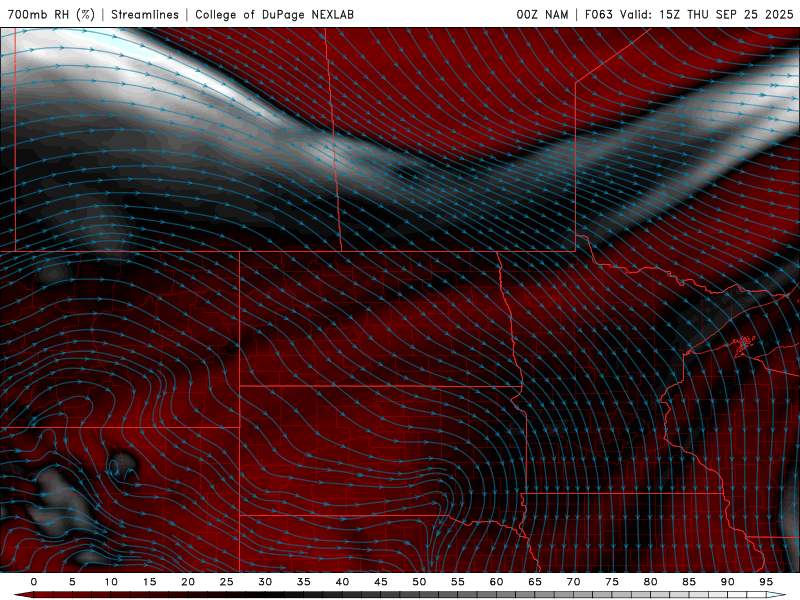Viewport: 800px width, 600px height.
Task: Click the colorbar label "80"
Action: (x=650, y=582)
